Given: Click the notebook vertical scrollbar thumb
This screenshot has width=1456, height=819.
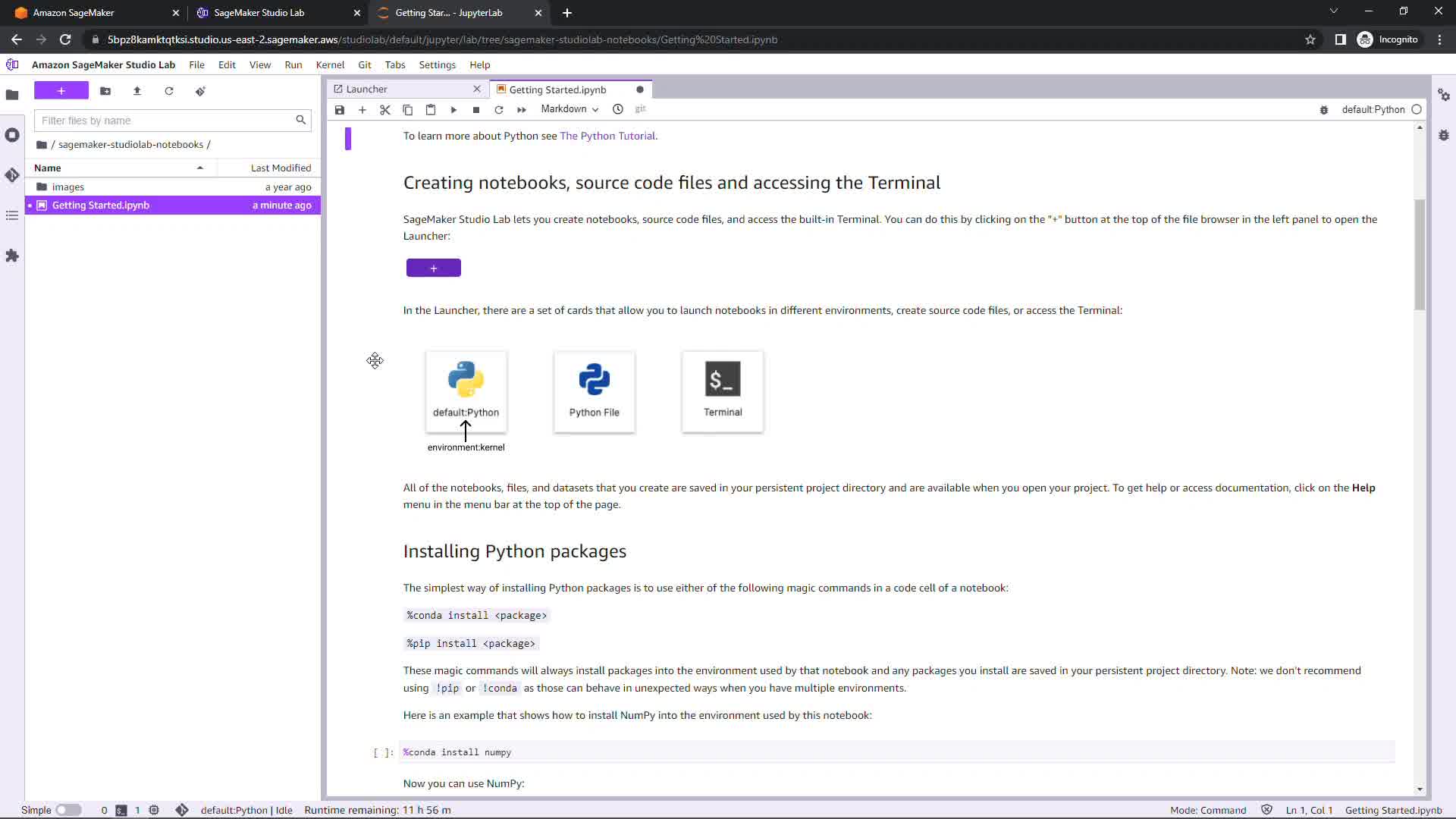Looking at the screenshot, I should pyautogui.click(x=1420, y=254).
